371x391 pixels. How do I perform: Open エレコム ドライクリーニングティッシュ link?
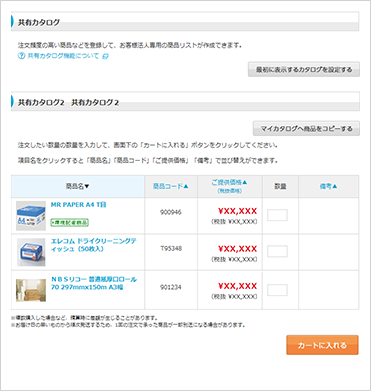tap(94, 245)
